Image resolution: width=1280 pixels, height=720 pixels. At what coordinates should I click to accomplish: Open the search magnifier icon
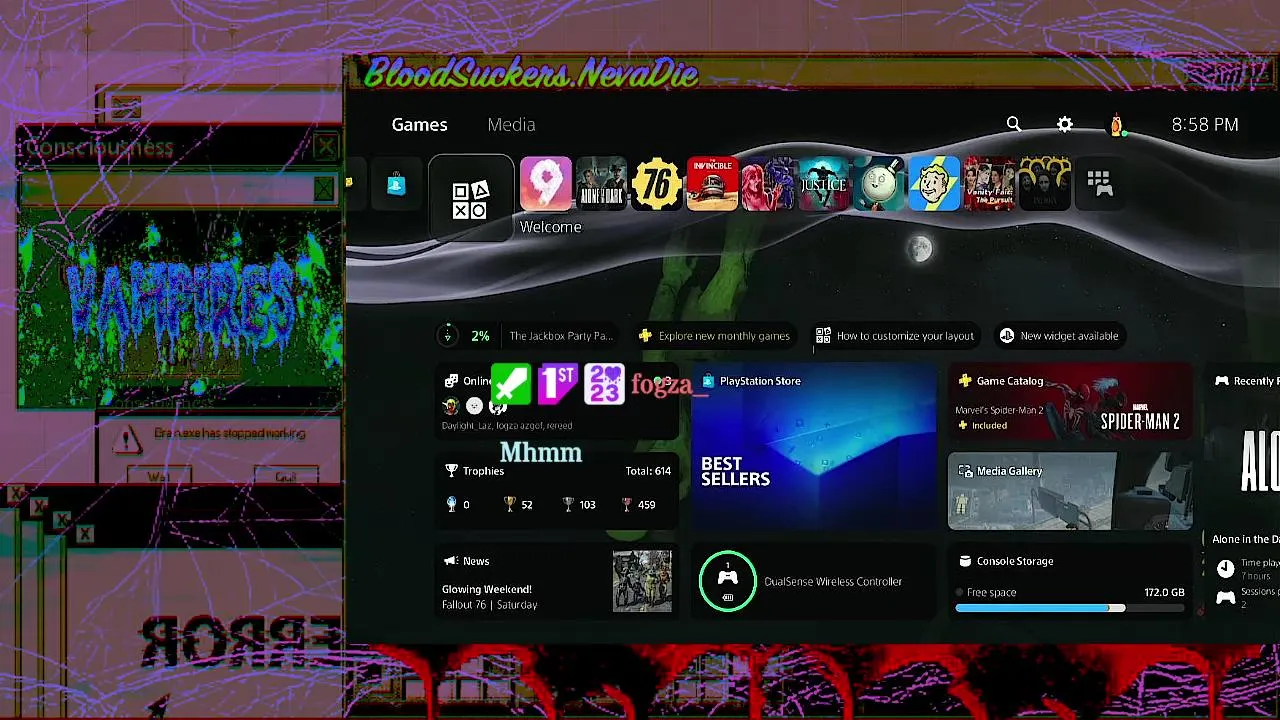point(1014,124)
